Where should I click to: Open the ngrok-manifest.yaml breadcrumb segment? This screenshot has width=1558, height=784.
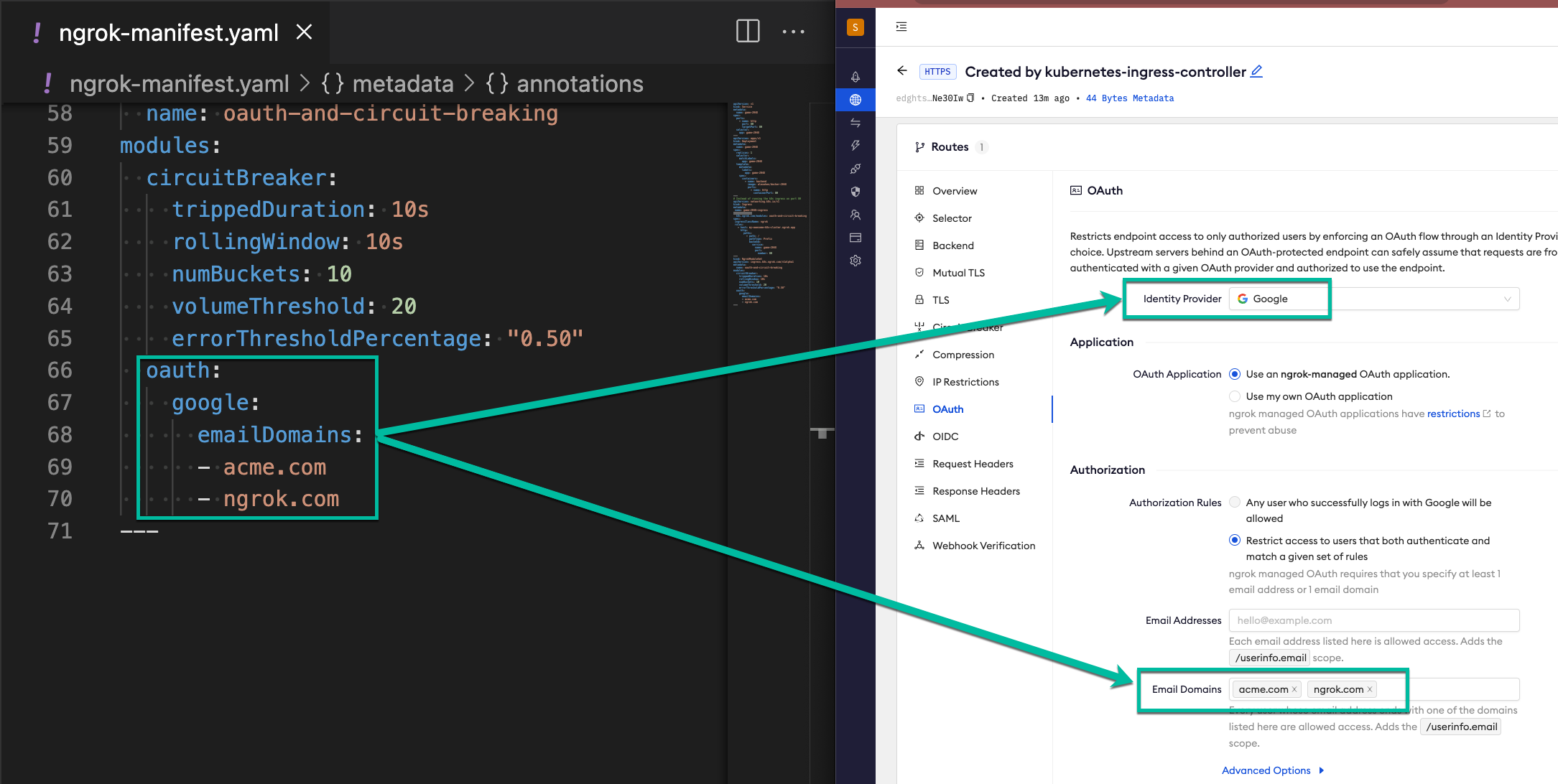click(x=179, y=84)
